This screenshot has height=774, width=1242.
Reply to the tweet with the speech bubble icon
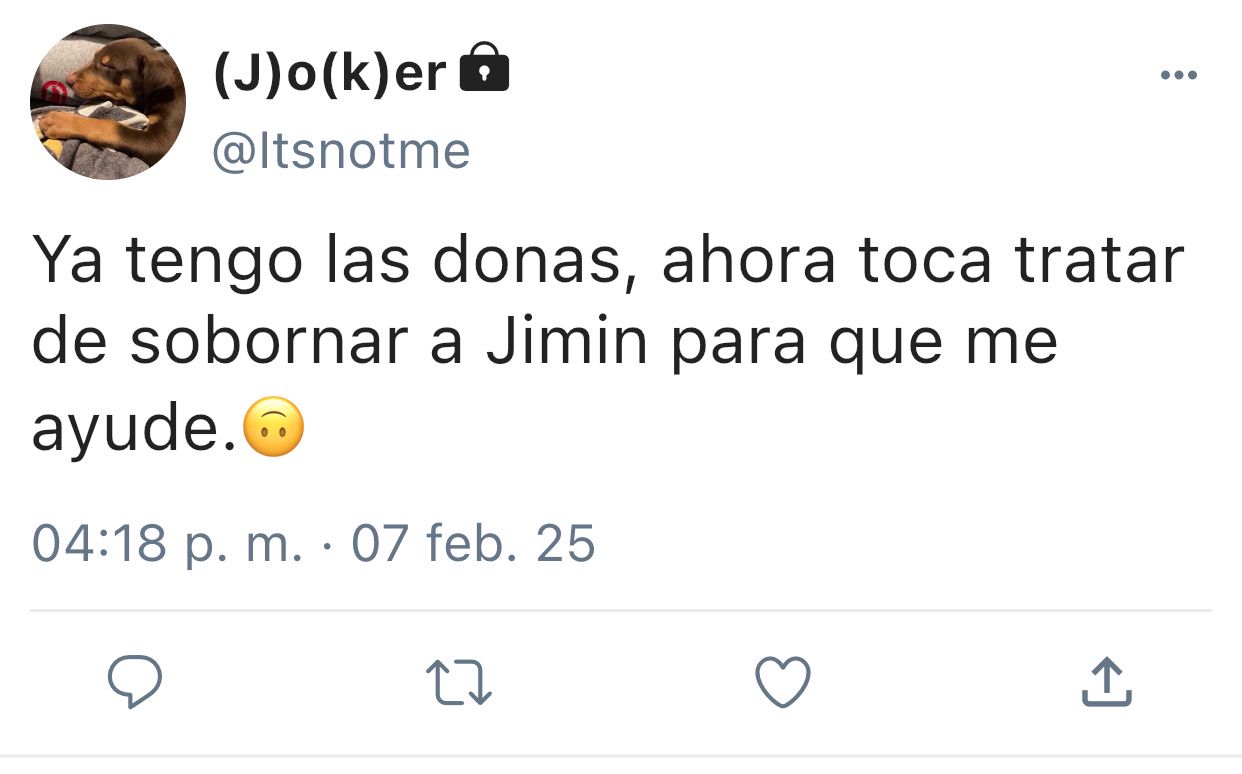(135, 682)
